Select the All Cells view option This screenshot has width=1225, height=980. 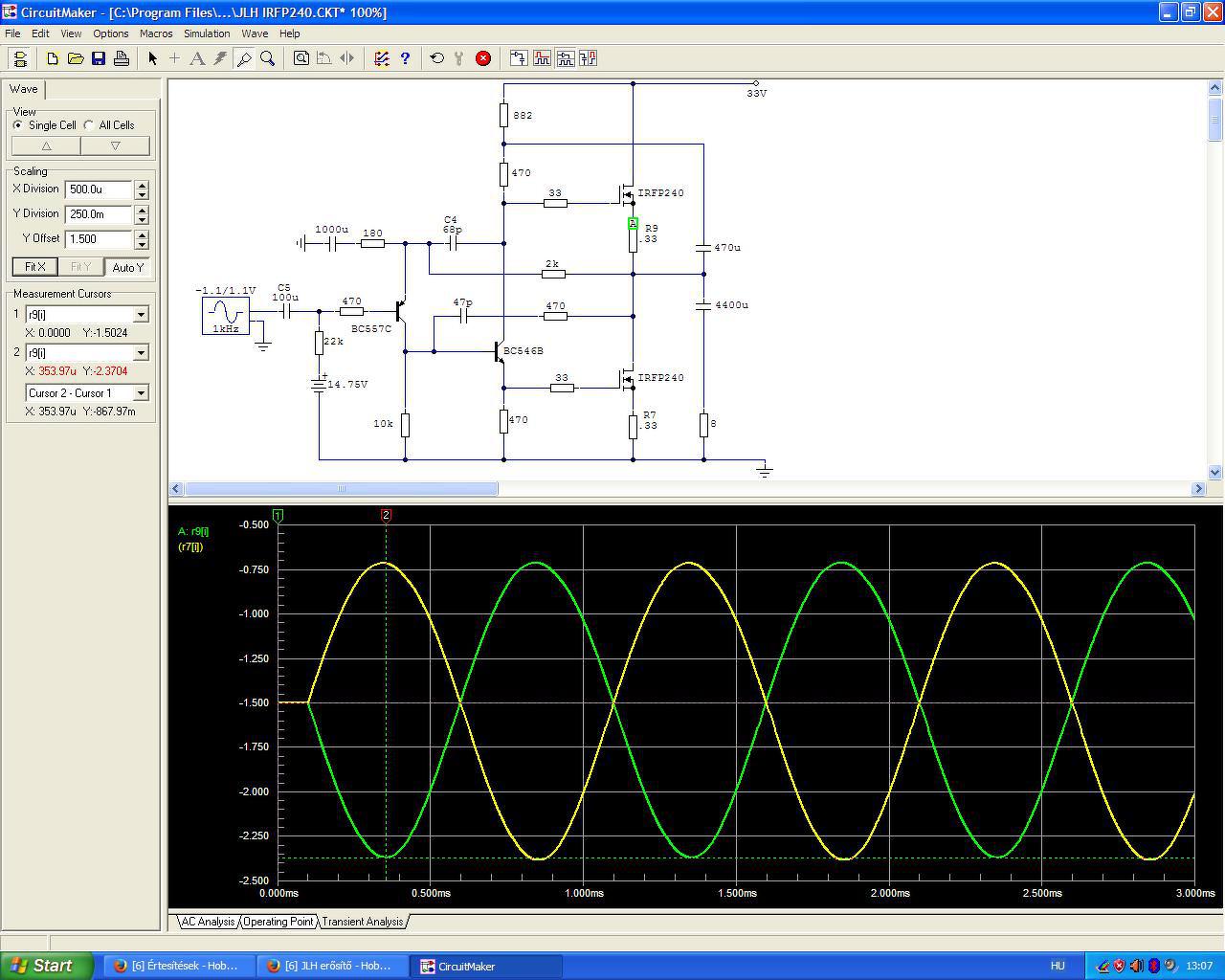coord(89,125)
